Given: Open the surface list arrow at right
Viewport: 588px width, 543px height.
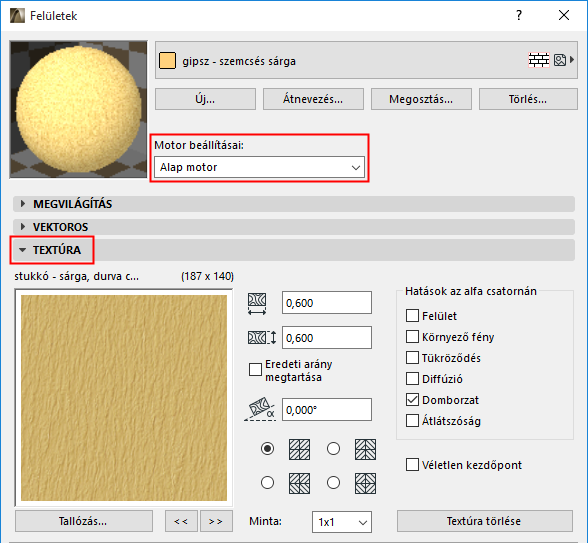Looking at the screenshot, I should 572,60.
